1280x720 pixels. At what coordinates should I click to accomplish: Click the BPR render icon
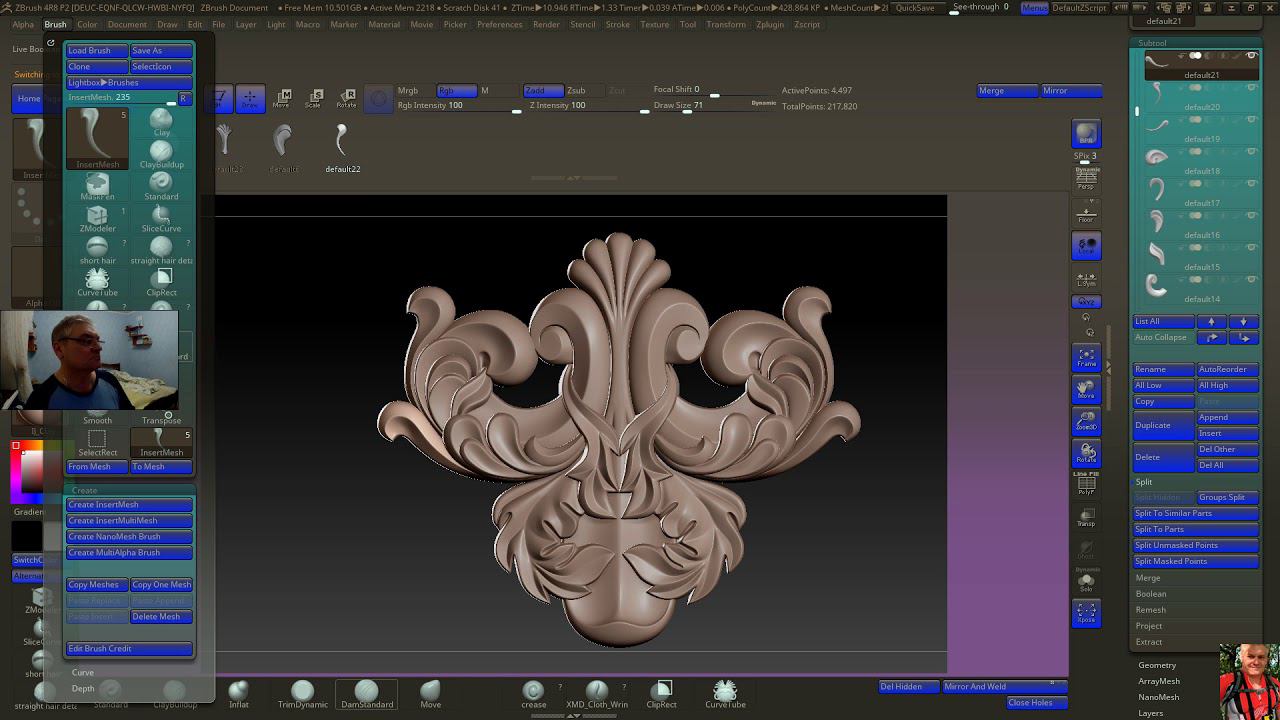coord(1086,134)
